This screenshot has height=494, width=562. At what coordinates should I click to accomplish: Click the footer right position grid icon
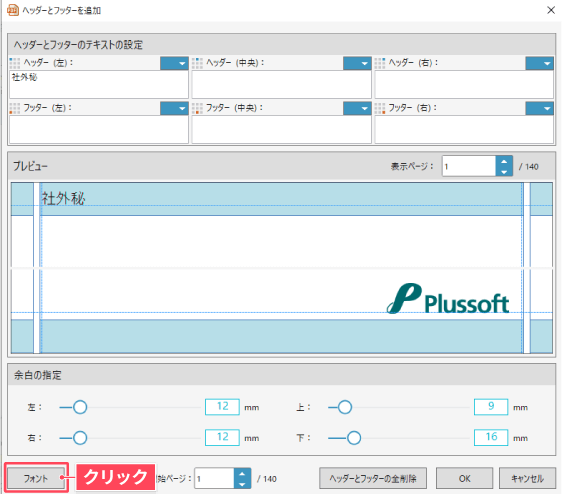click(380, 108)
